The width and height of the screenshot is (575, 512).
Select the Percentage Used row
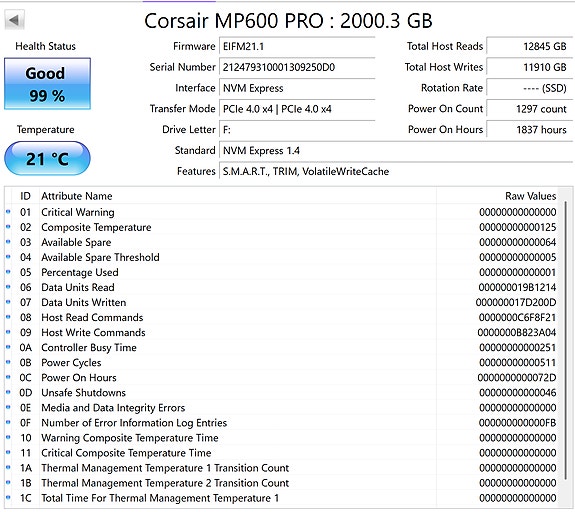pos(281,273)
